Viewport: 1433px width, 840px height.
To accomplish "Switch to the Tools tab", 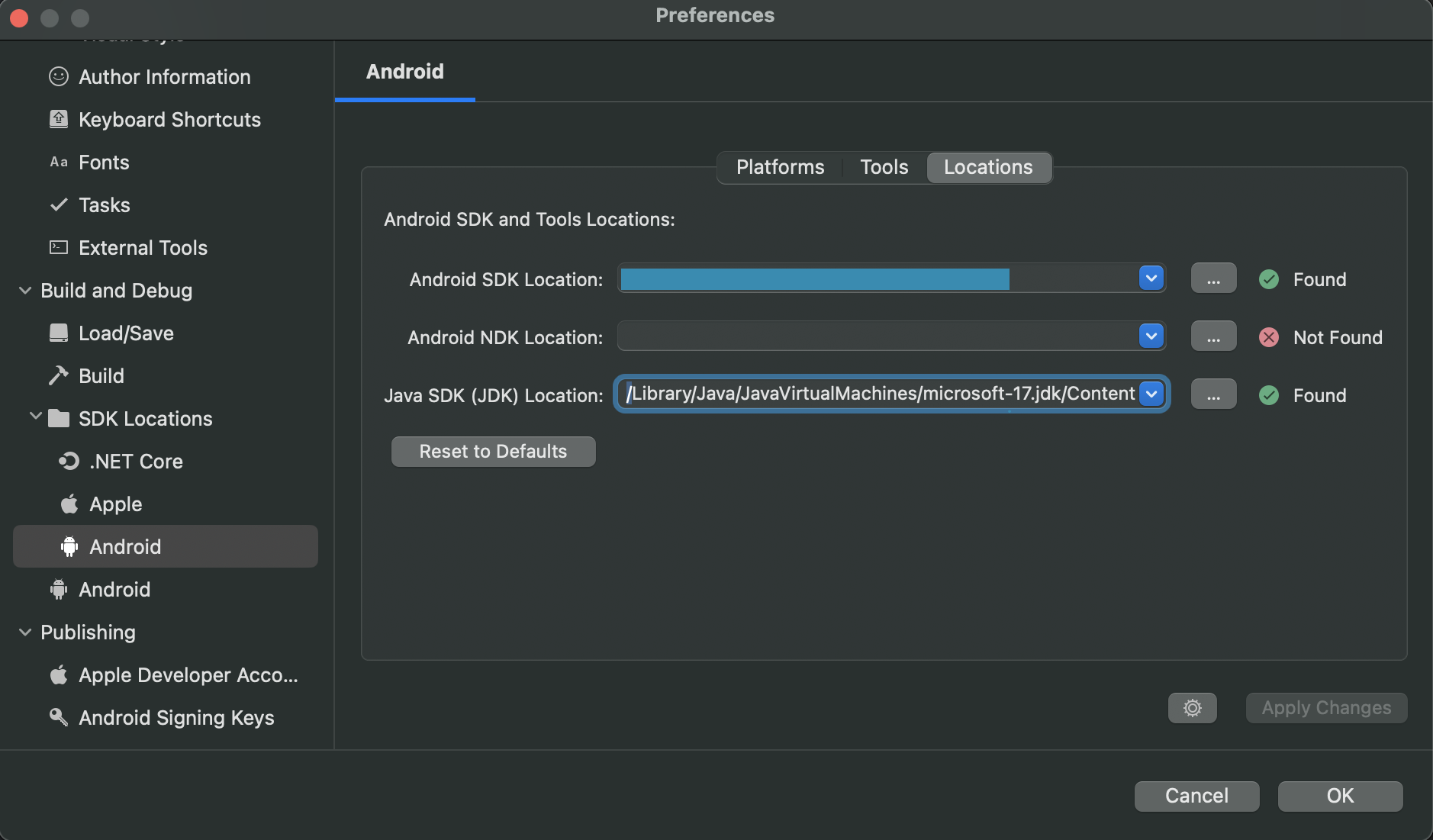I will 884,167.
